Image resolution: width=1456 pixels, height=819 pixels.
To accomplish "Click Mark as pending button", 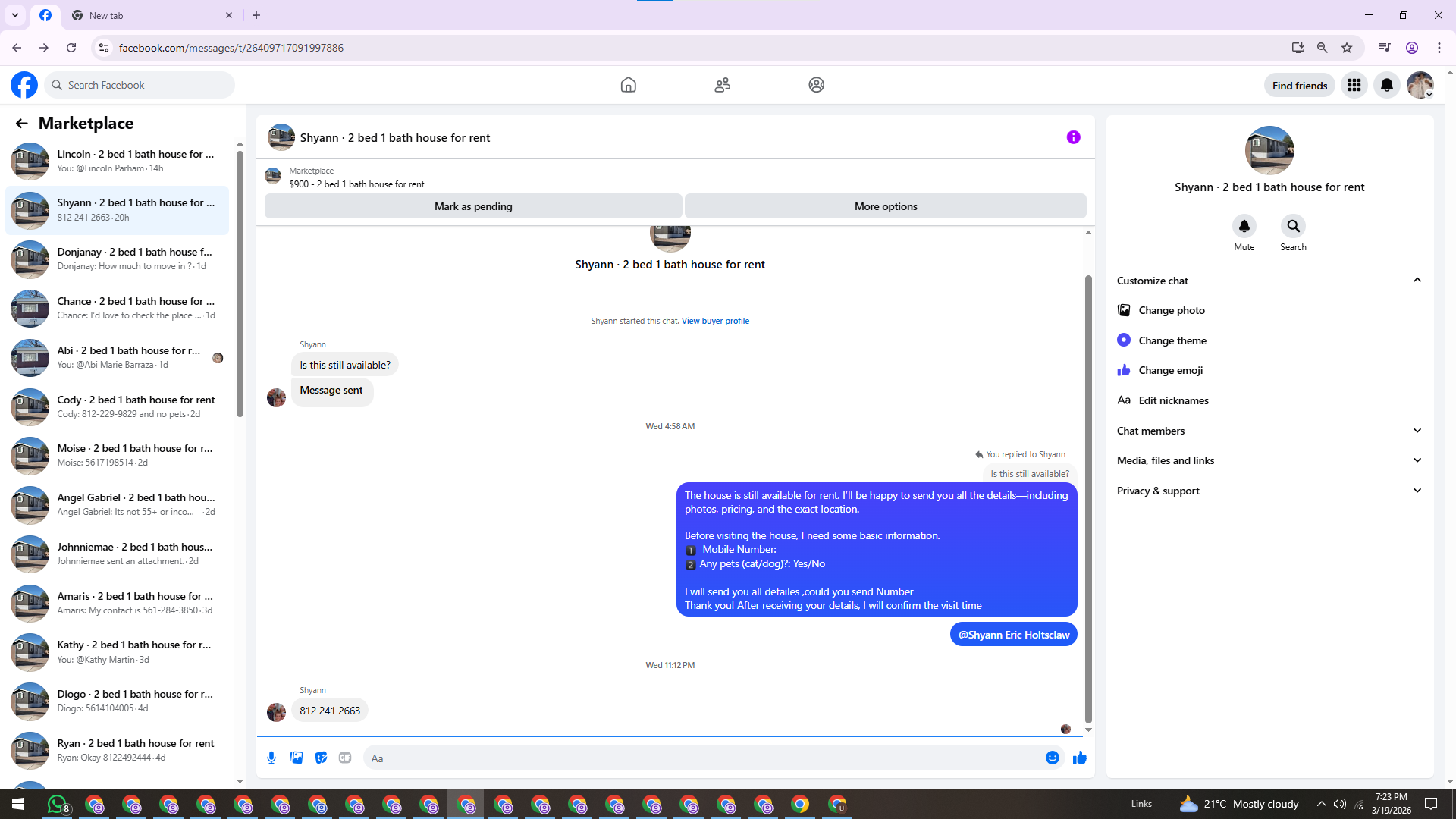I will [x=473, y=206].
